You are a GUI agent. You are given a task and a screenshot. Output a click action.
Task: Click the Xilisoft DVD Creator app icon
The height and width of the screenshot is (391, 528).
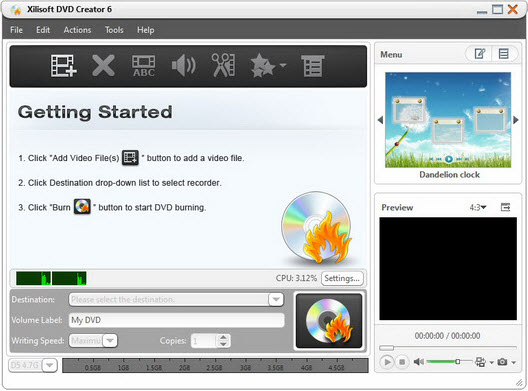tap(15, 10)
